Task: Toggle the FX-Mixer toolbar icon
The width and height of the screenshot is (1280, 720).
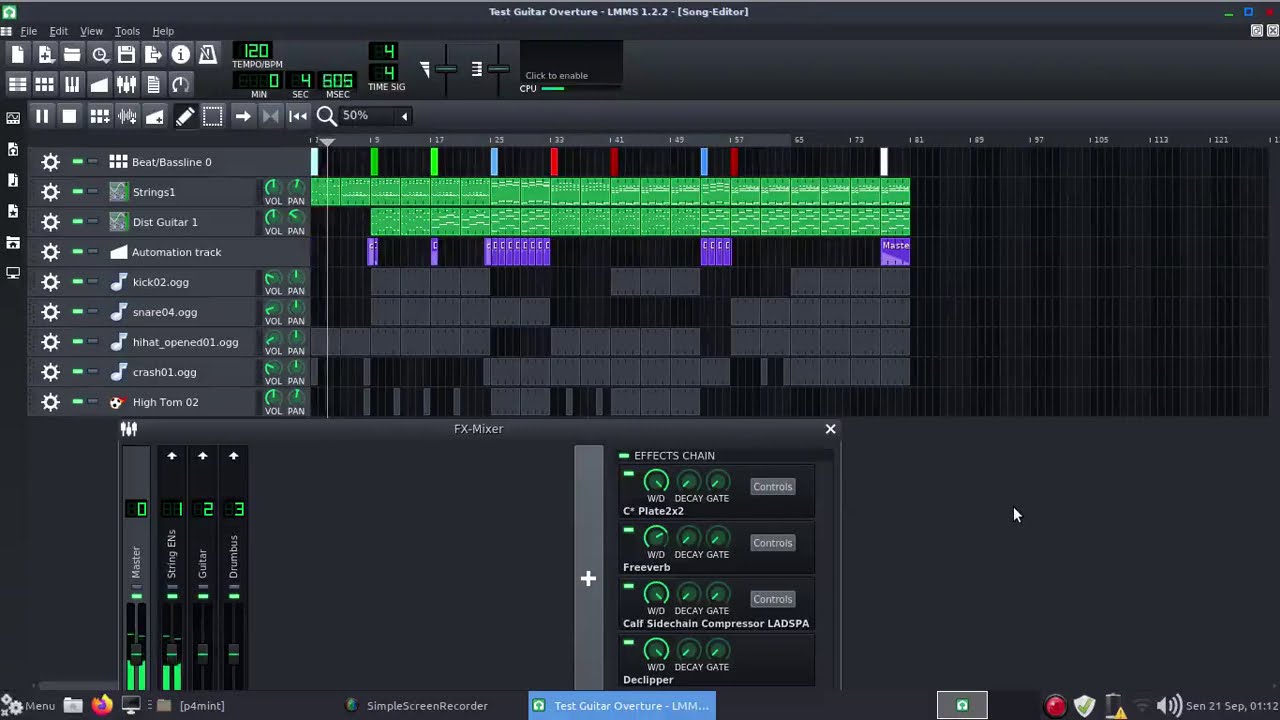Action: (x=126, y=85)
